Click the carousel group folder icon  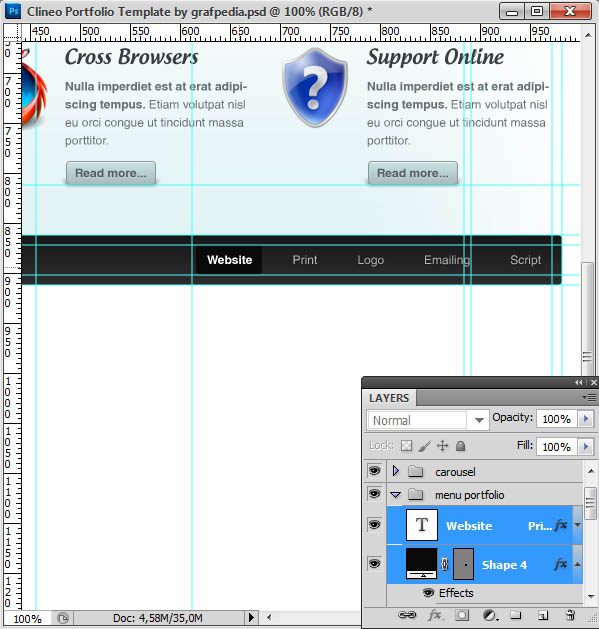coord(416,471)
